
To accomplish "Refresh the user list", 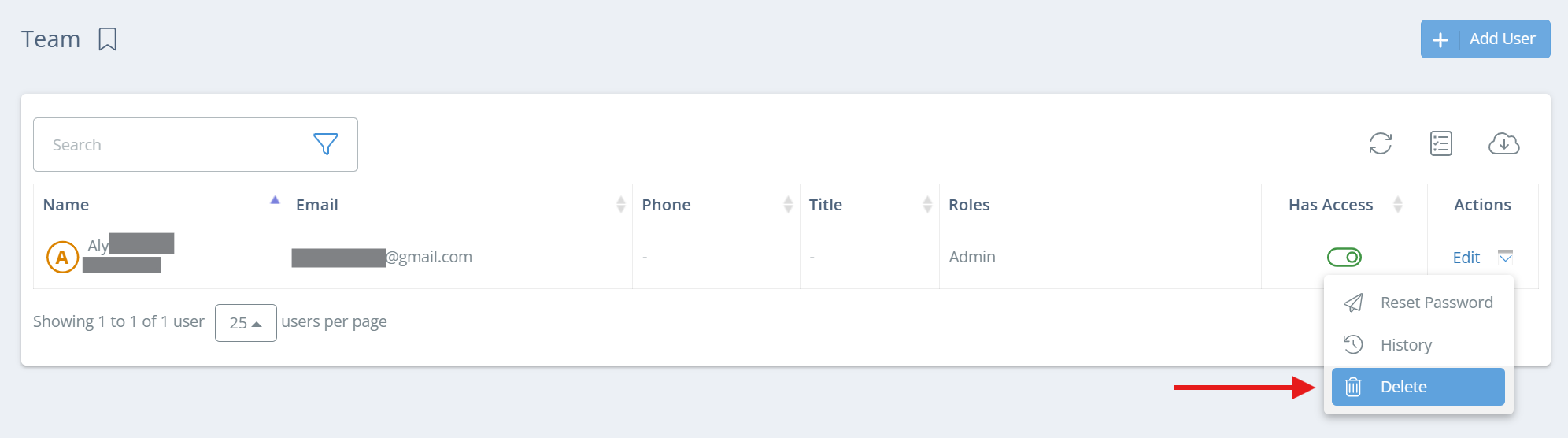I will [1380, 143].
